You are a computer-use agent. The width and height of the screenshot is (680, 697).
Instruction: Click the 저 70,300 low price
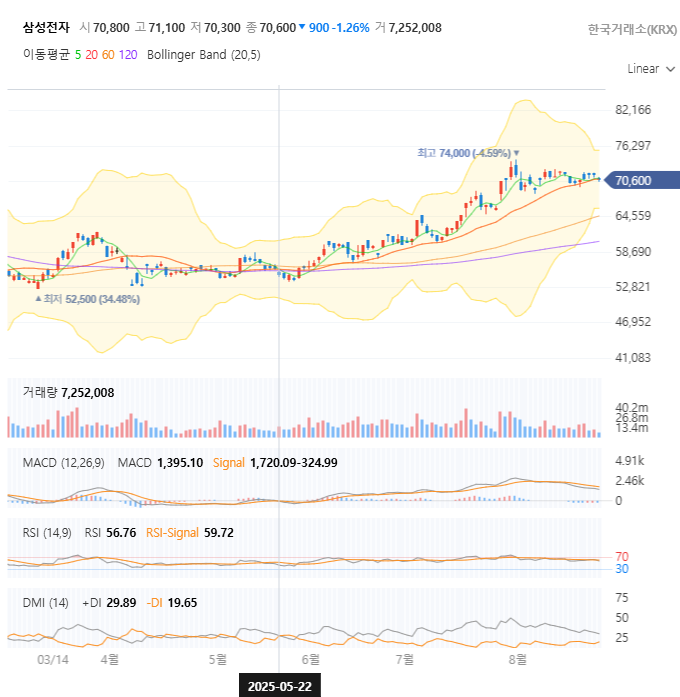pos(216,28)
